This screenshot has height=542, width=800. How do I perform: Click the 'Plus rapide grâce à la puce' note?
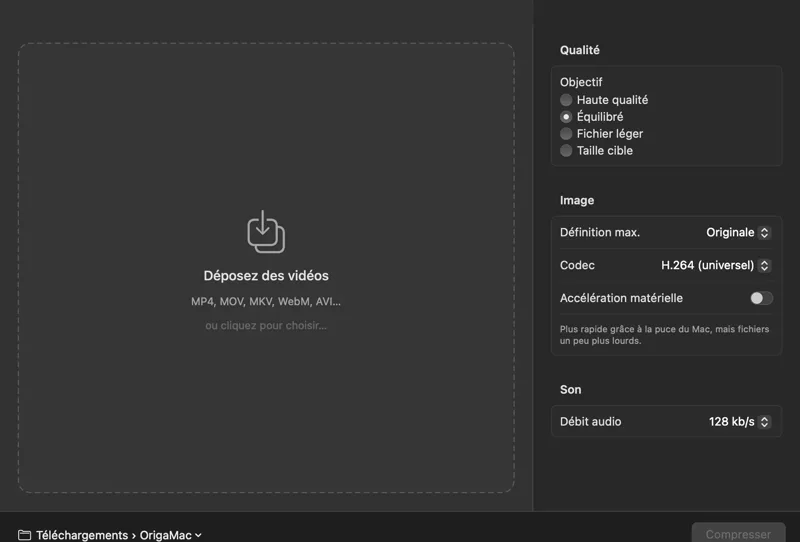664,335
